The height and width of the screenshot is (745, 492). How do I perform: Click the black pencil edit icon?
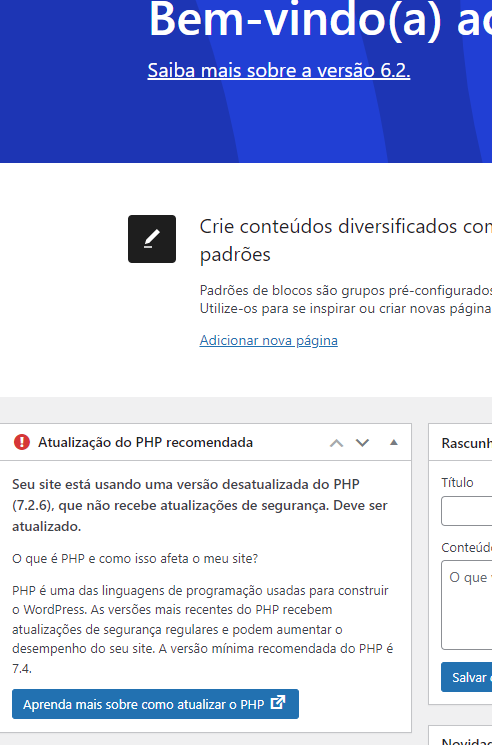tap(152, 239)
